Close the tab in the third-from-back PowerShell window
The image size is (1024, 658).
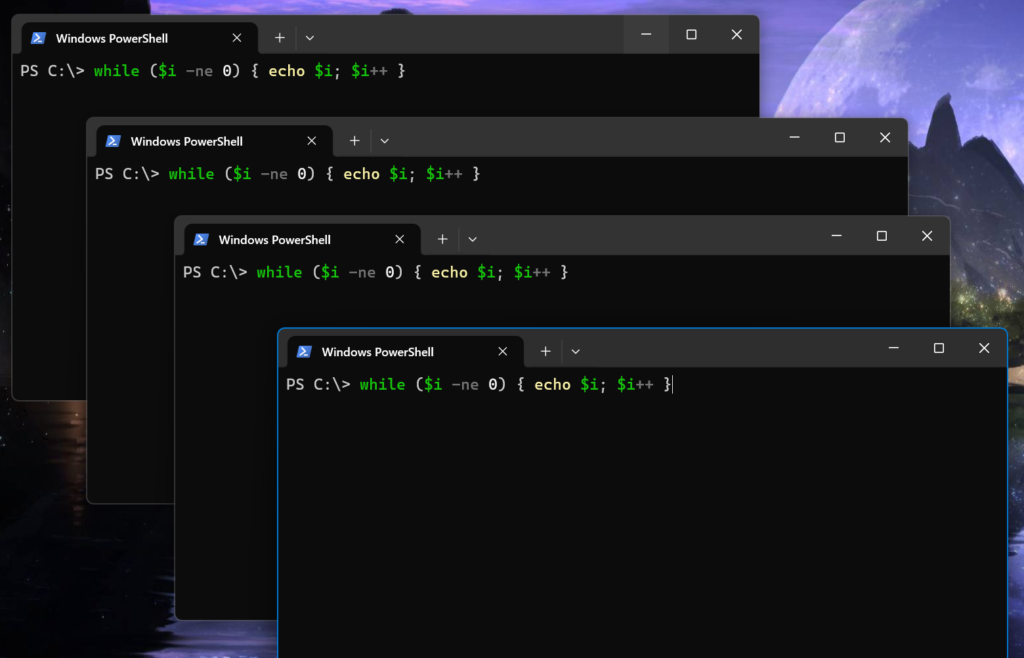coord(400,239)
